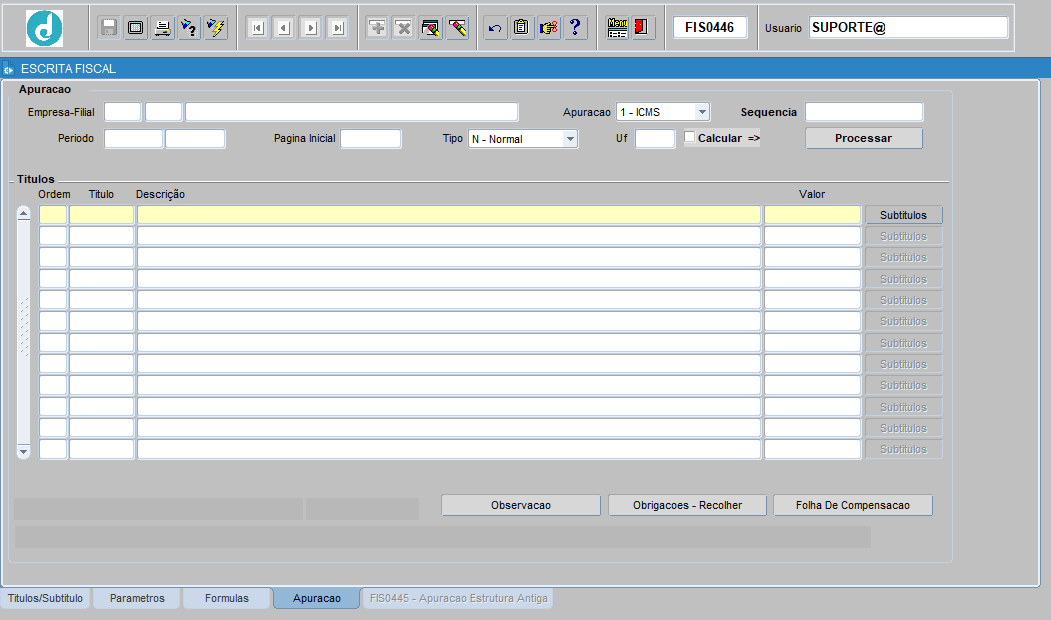The height and width of the screenshot is (620, 1051).
Task: Open the Formulas tab
Action: pos(227,598)
